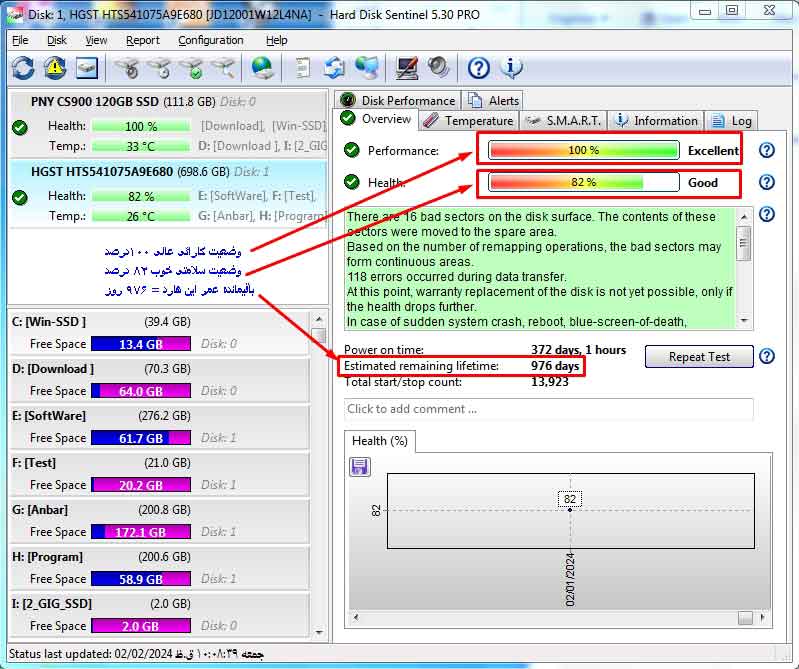This screenshot has height=669, width=799.
Task: Click the 976 days remaining lifetime value
Action: [x=555, y=366]
